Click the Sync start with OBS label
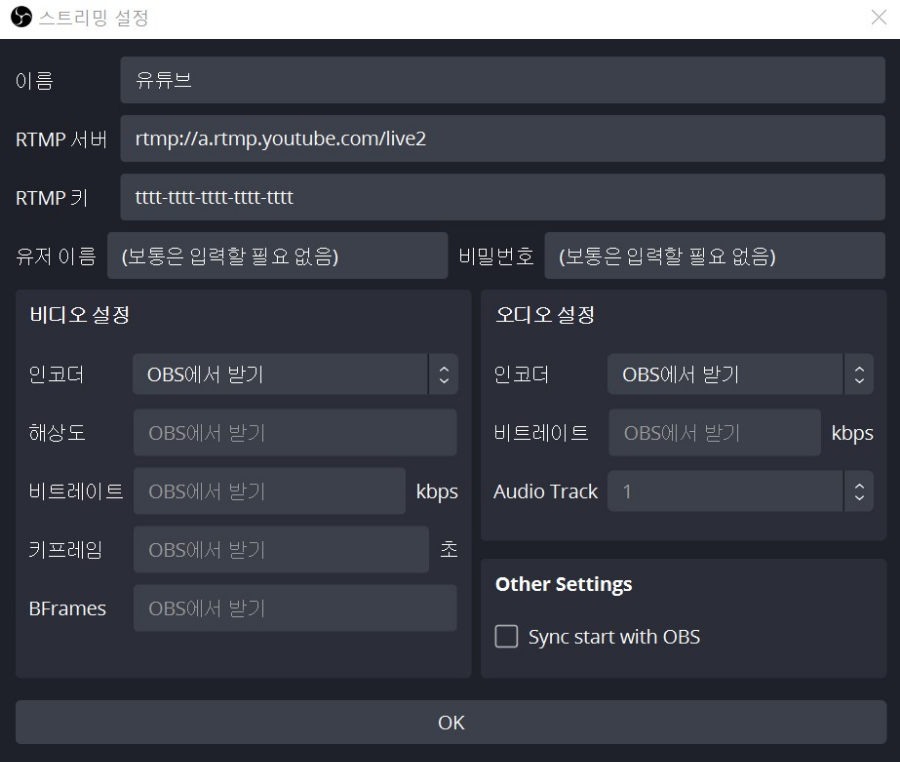The height and width of the screenshot is (762, 900). tap(614, 637)
